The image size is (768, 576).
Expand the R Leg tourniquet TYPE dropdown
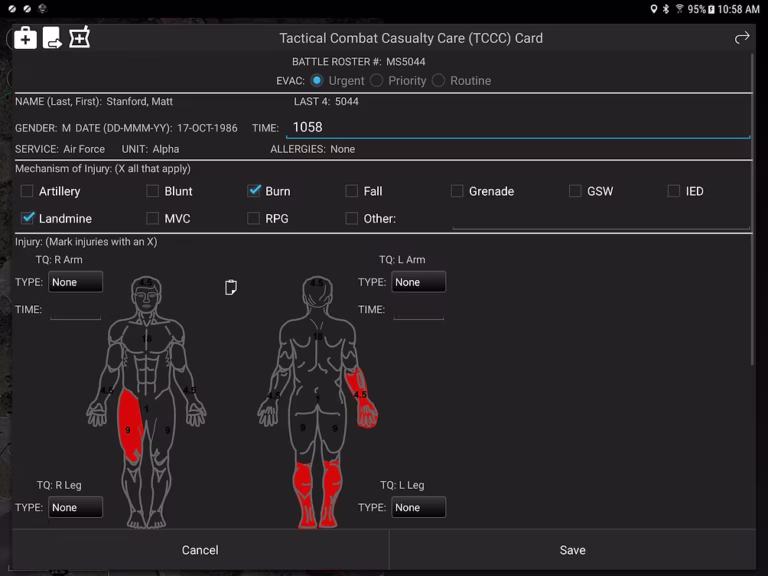coord(75,508)
